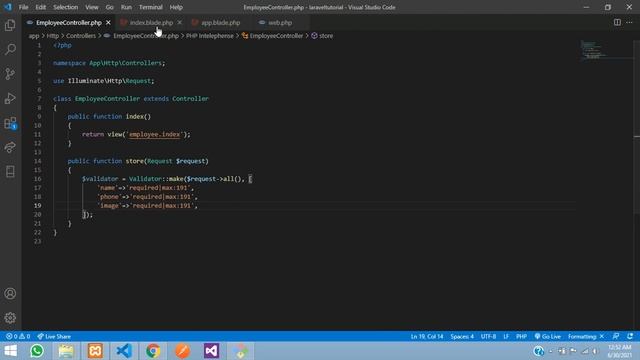Start Live Share from status bar
The height and width of the screenshot is (360, 640).
[x=54, y=336]
